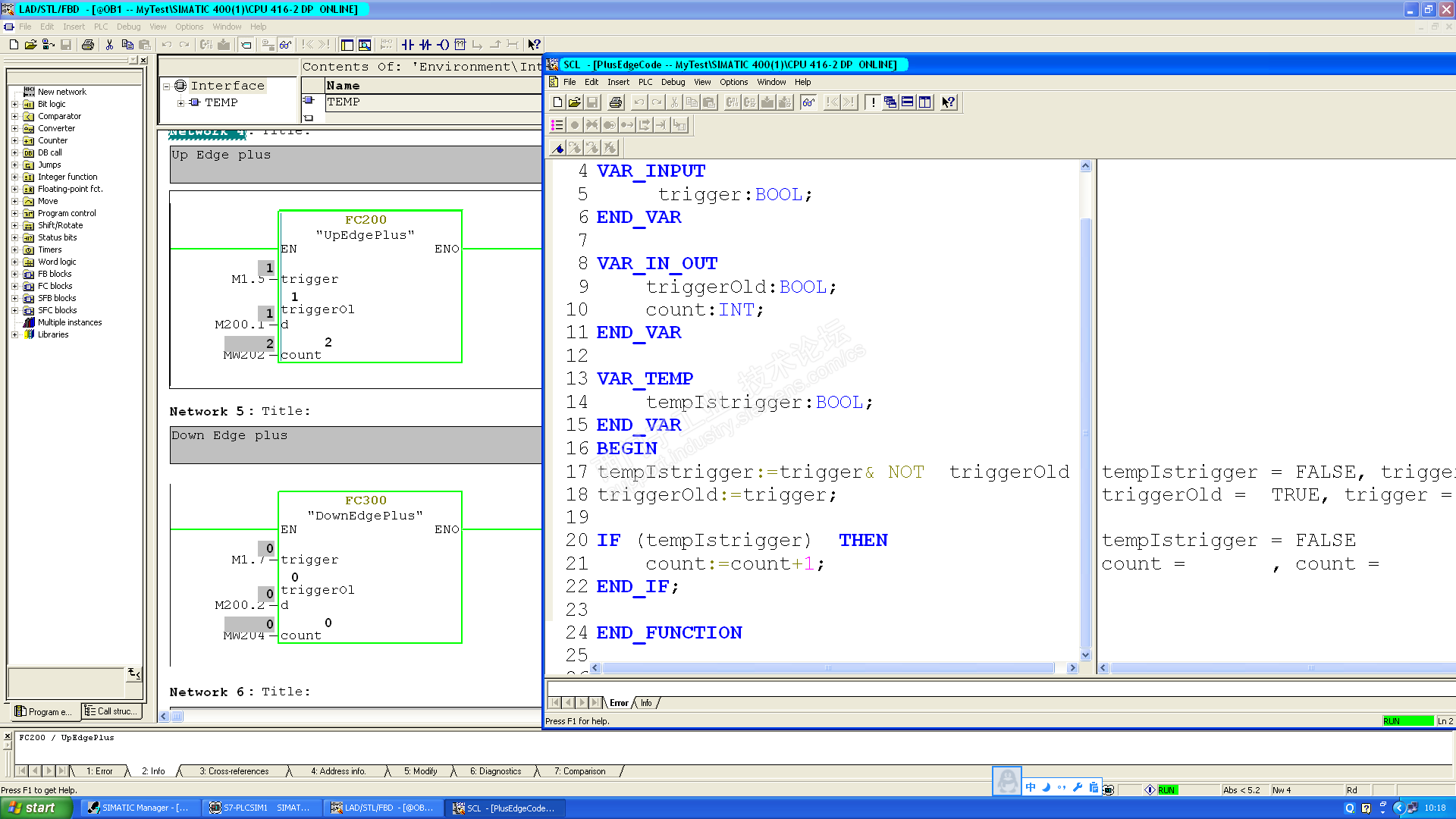Click the SCL bookmark flag icon
Image resolution: width=1456 pixels, height=819 pixels.
click(x=557, y=148)
